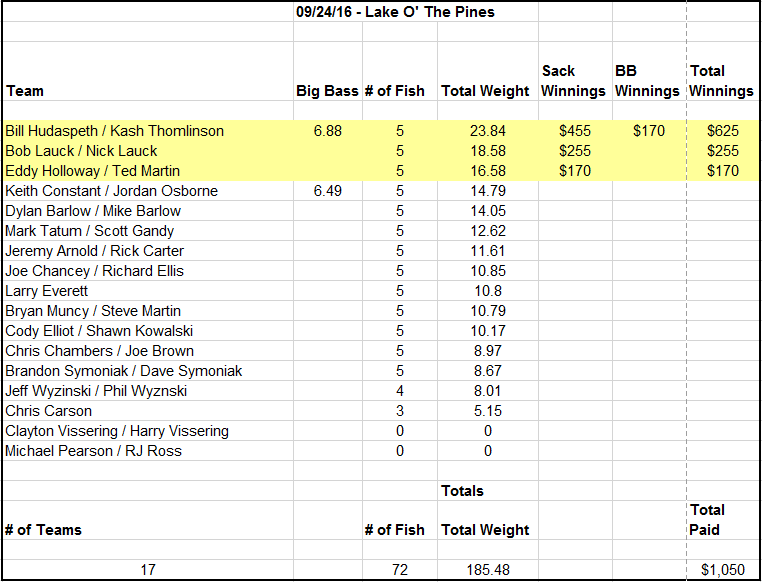Select the Bob Lauck / Nick Lauck cell
762x582 pixels.
coord(148,151)
